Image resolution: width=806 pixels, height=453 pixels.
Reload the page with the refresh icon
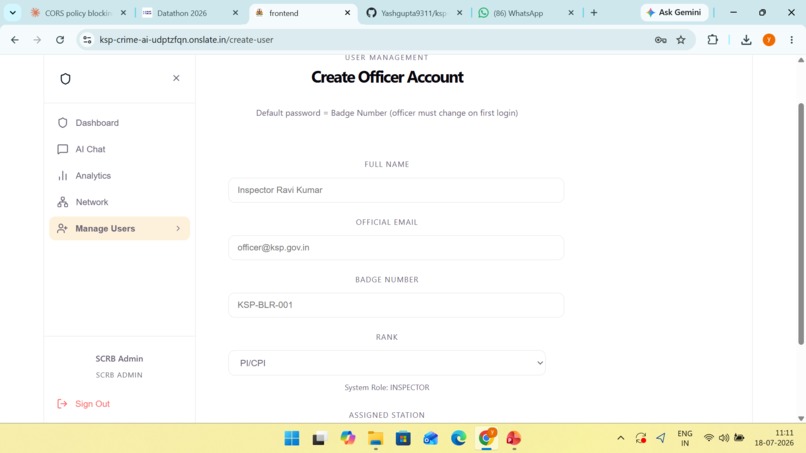[x=60, y=40]
